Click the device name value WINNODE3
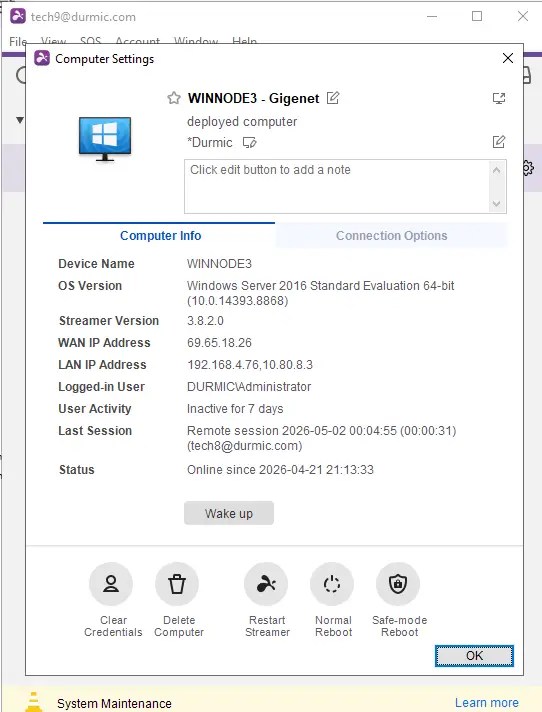The image size is (542, 712). (219, 264)
